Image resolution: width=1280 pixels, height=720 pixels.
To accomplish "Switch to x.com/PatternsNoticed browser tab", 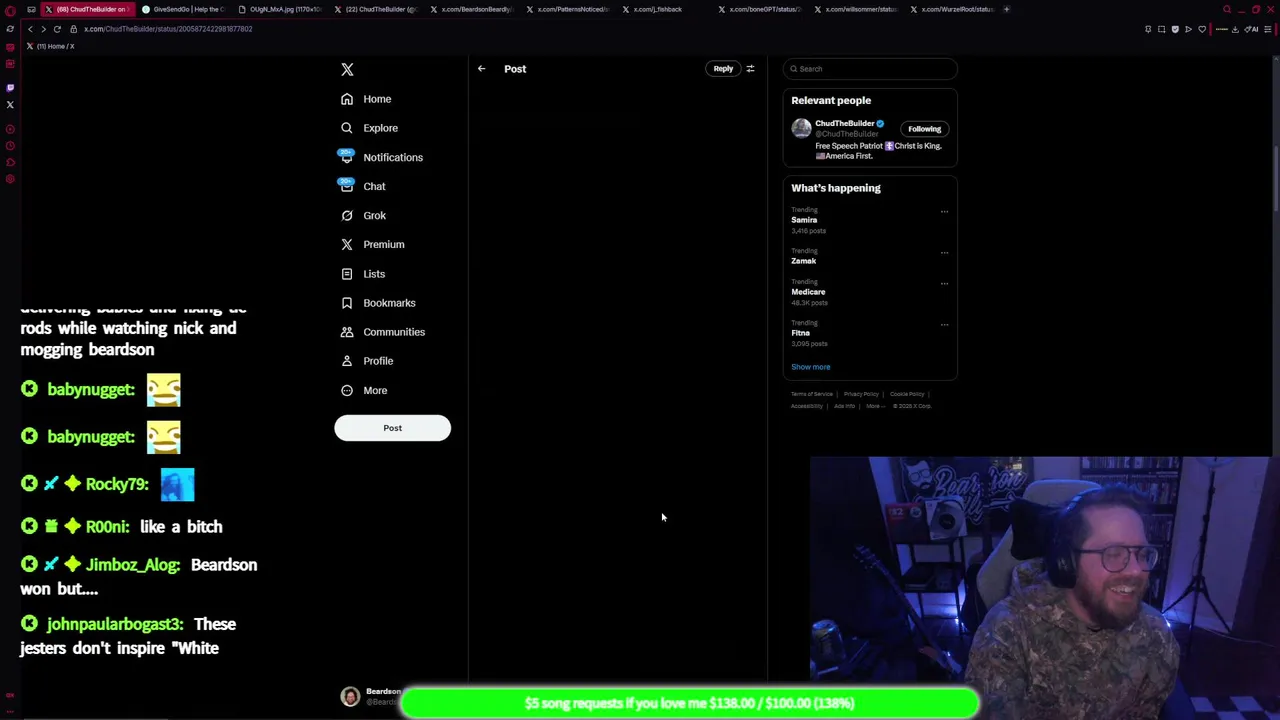I will [567, 9].
